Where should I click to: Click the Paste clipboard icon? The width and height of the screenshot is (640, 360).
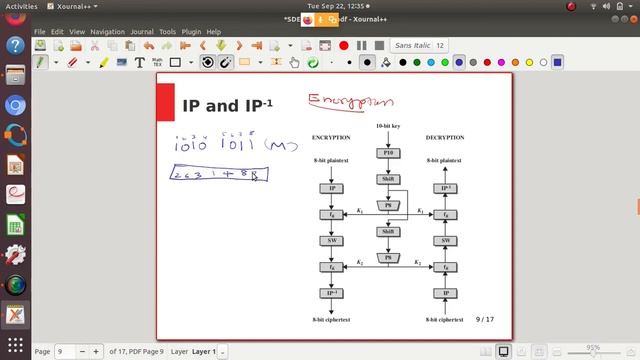130,45
